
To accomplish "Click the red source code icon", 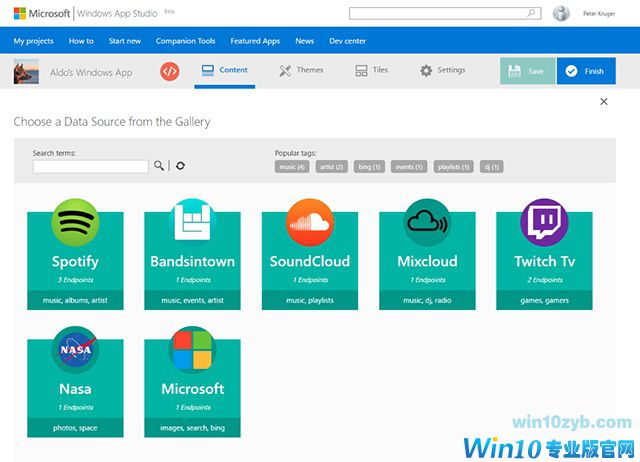I will (169, 71).
